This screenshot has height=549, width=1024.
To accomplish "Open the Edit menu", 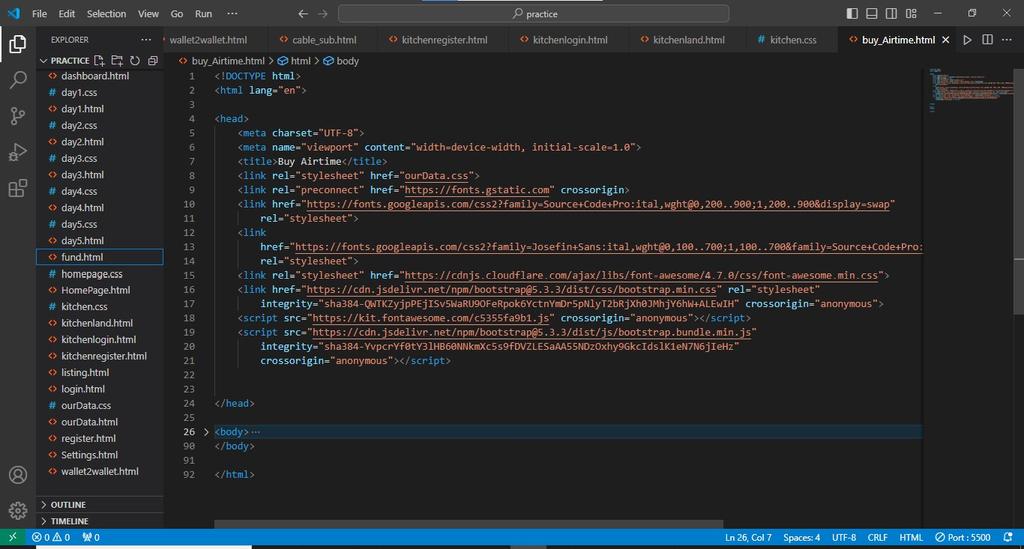I will coord(67,14).
